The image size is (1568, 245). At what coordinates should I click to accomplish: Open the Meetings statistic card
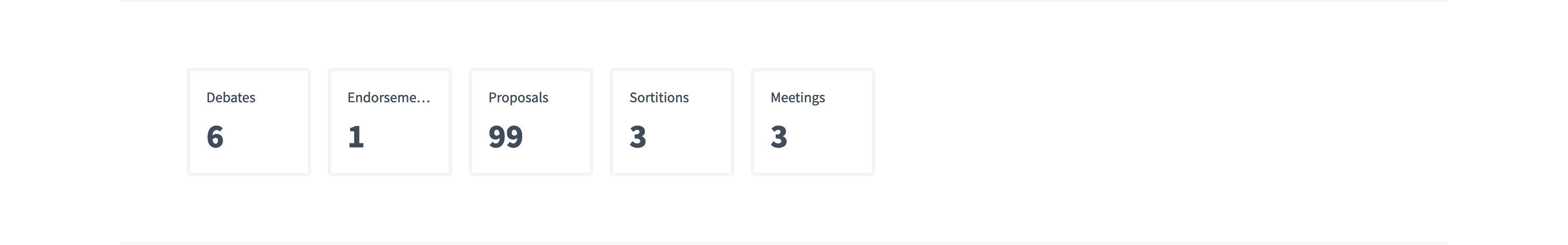coord(813,122)
